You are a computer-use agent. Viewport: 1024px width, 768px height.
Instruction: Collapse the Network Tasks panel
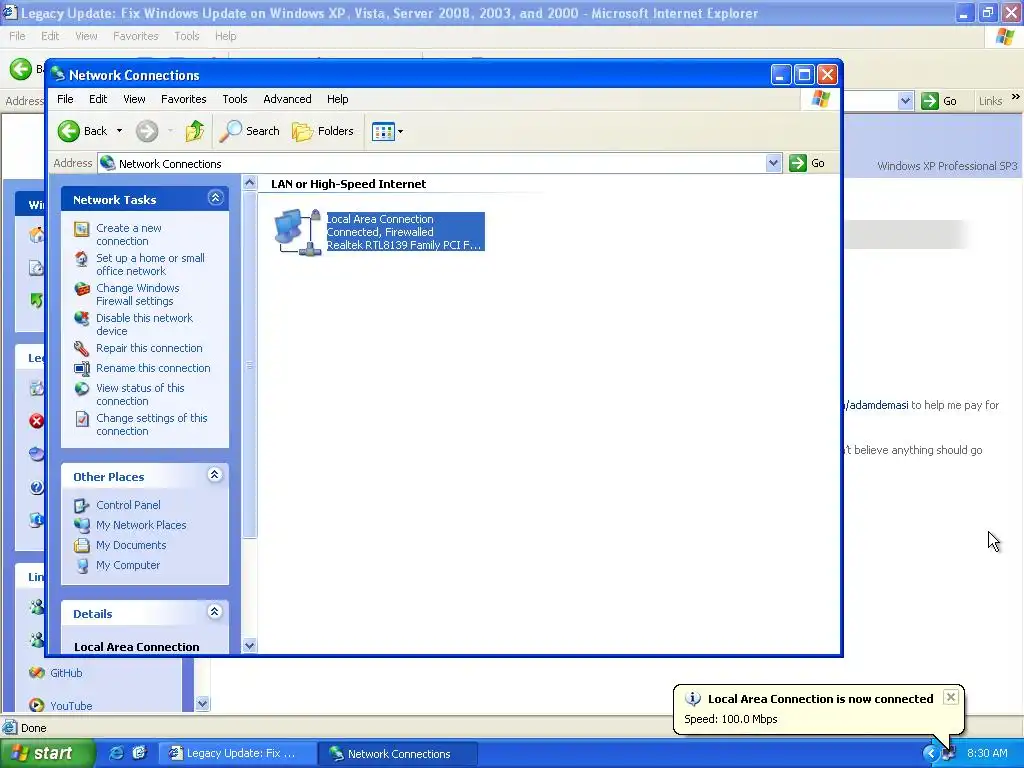point(215,198)
